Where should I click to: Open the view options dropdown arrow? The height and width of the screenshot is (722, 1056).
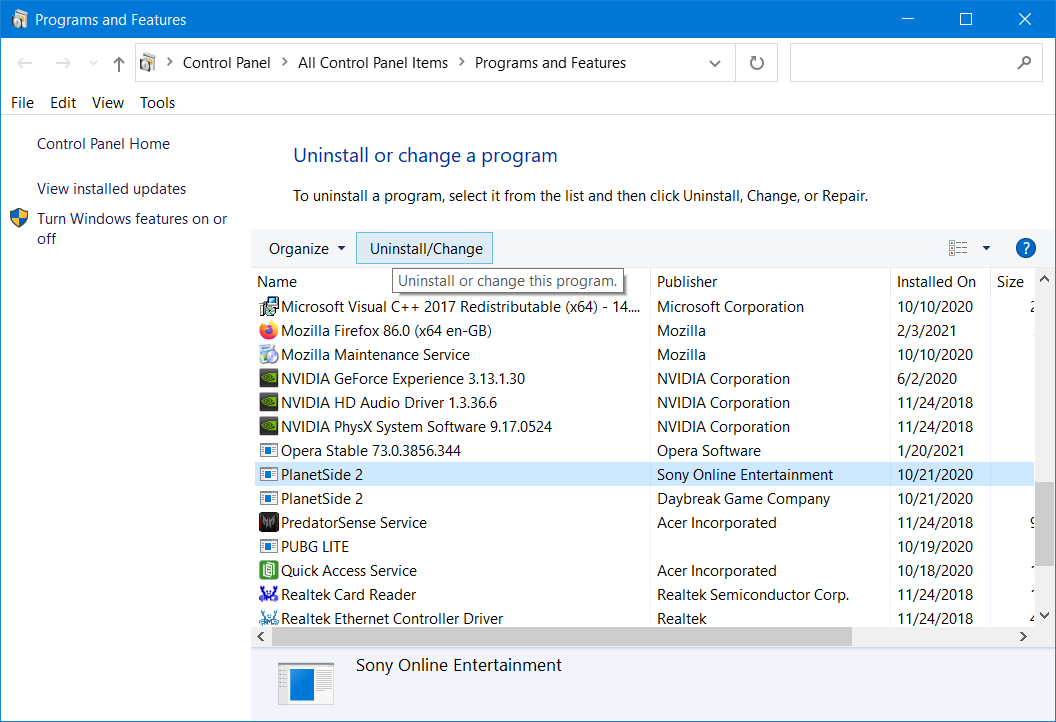(986, 248)
